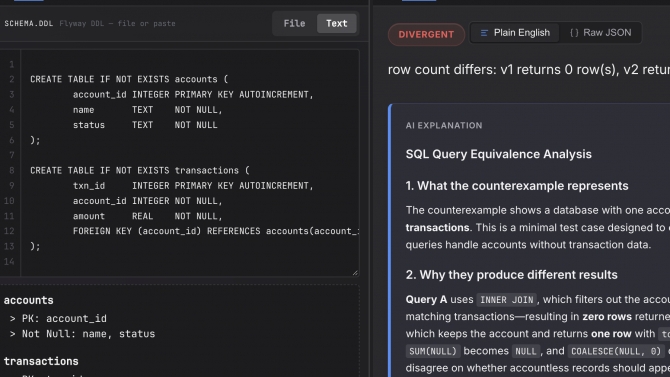Click the SUM(NULL) code chip
Viewport: 670px width, 377px height.
[433, 351]
